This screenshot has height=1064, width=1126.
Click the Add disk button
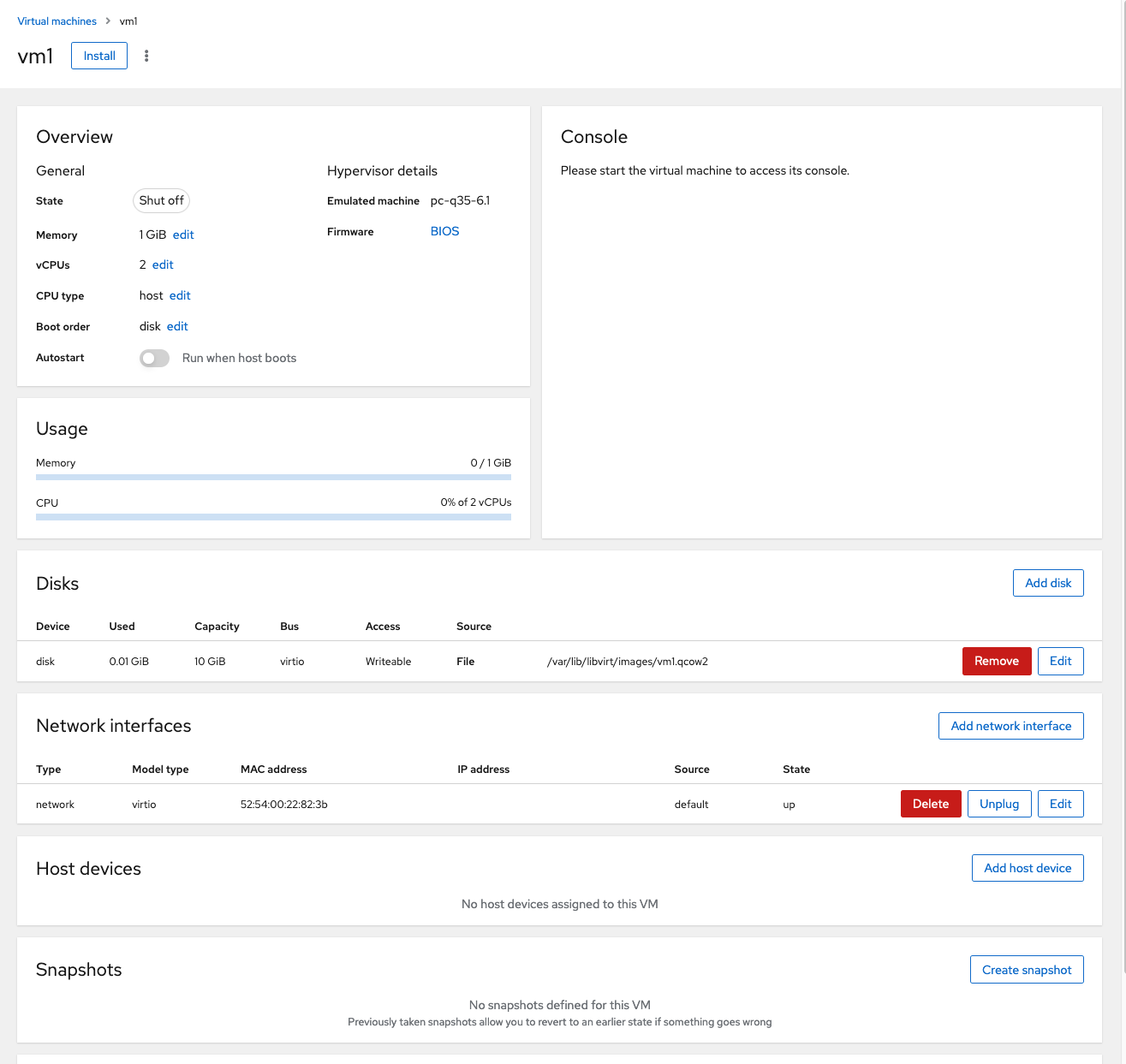[1048, 583]
